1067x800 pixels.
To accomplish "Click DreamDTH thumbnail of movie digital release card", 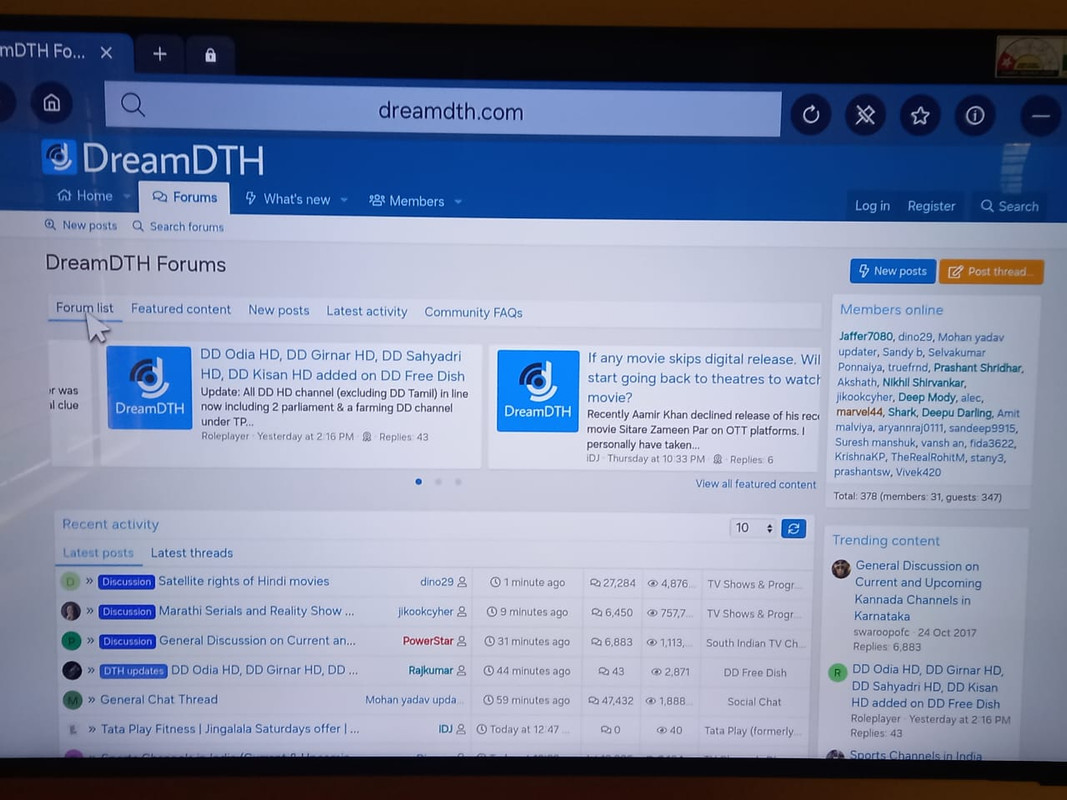I will (x=538, y=391).
